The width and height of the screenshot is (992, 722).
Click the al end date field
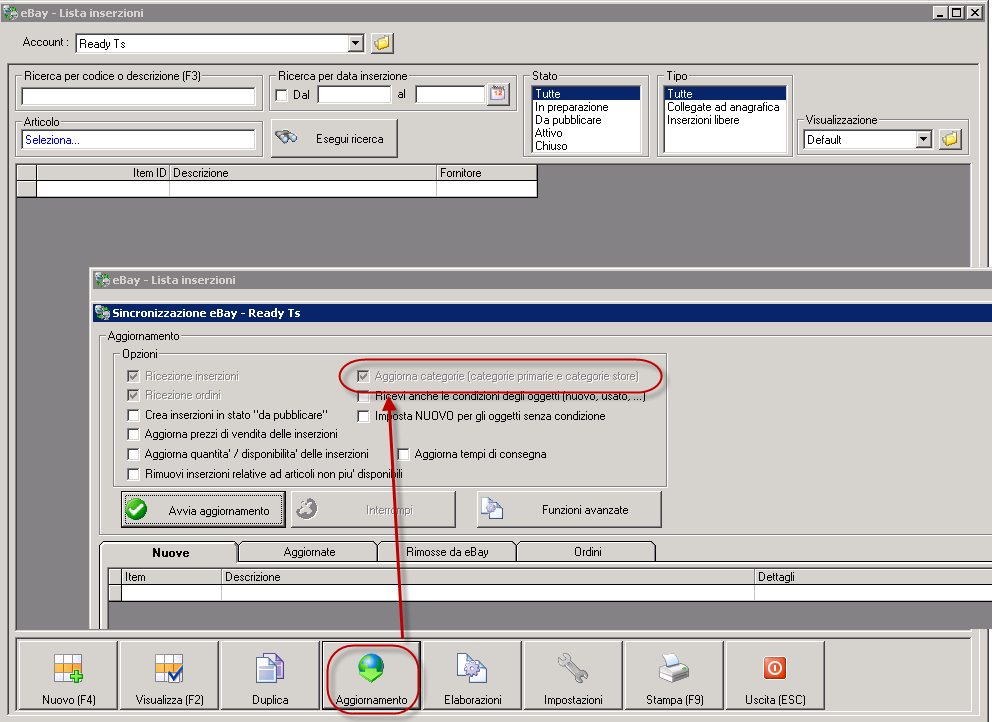pyautogui.click(x=450, y=94)
